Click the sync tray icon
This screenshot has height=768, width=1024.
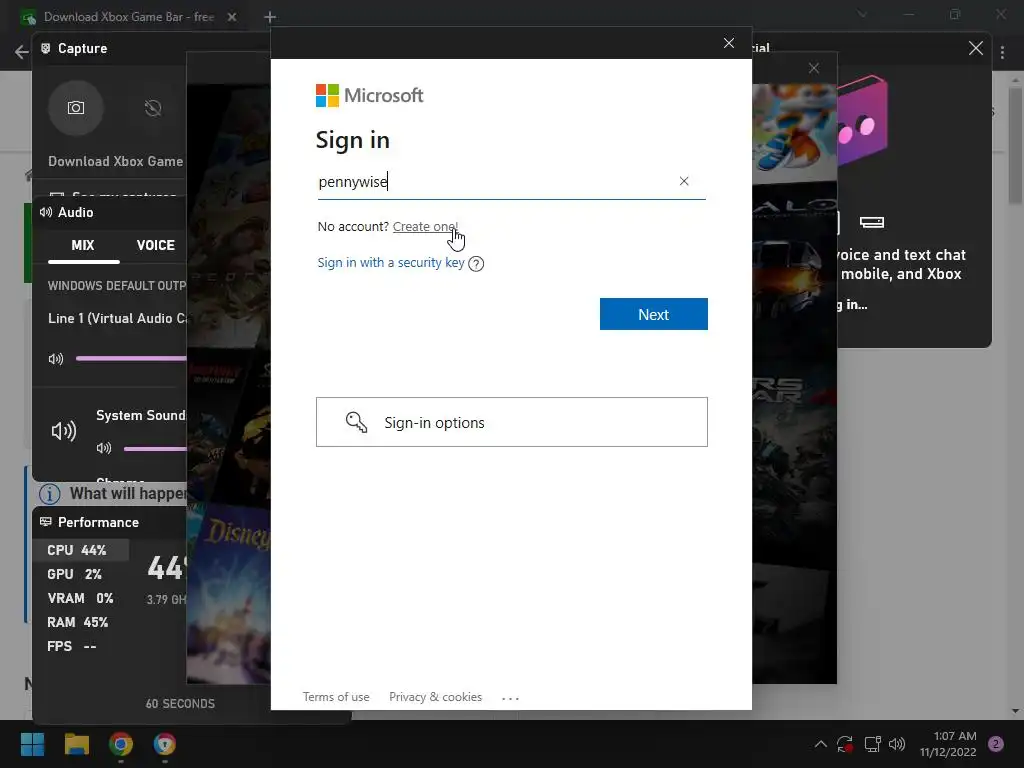(x=845, y=744)
